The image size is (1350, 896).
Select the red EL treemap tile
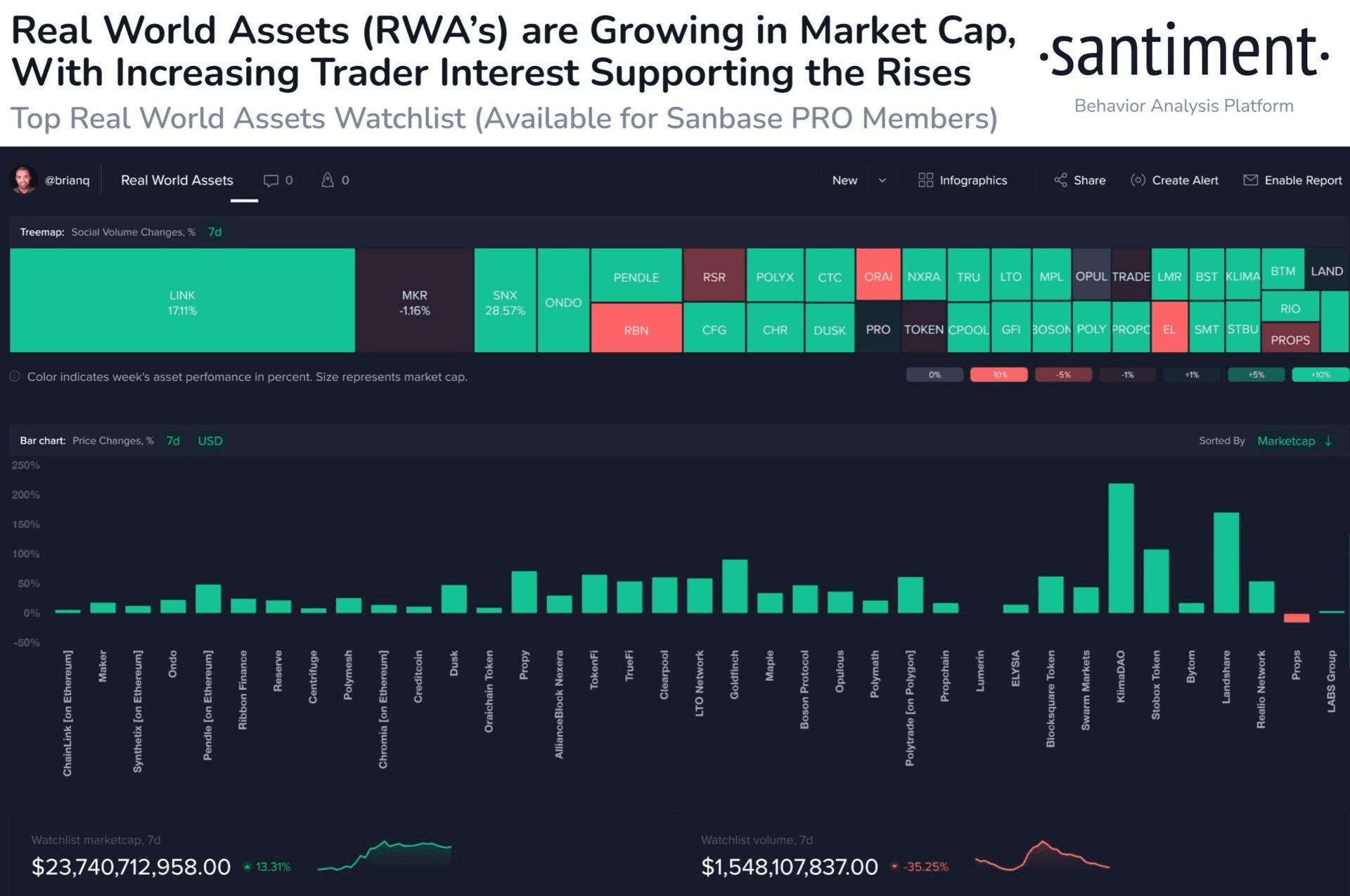pyautogui.click(x=1169, y=327)
